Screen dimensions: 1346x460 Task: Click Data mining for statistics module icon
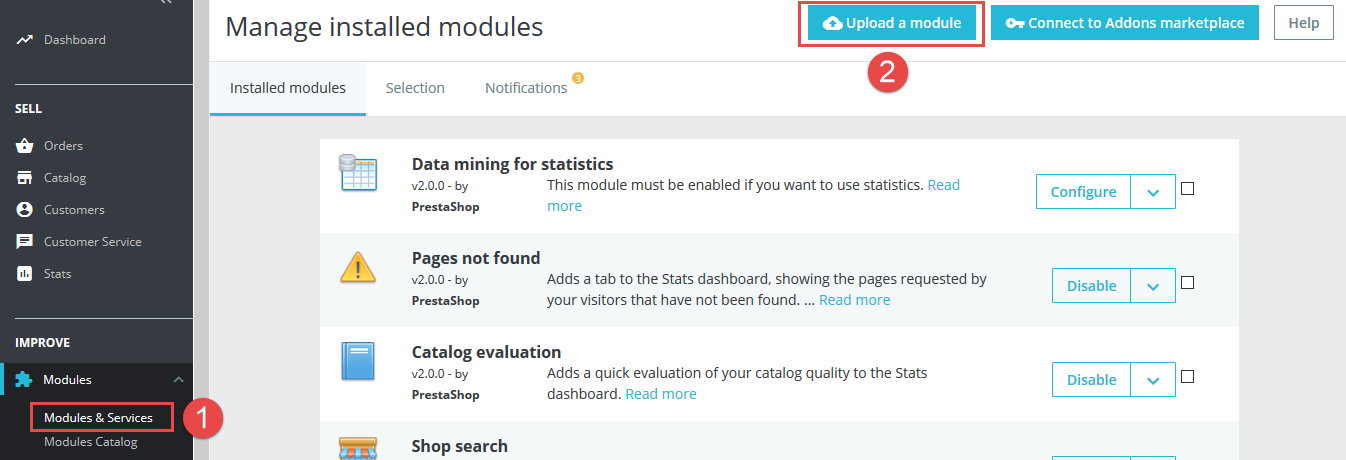point(357,174)
